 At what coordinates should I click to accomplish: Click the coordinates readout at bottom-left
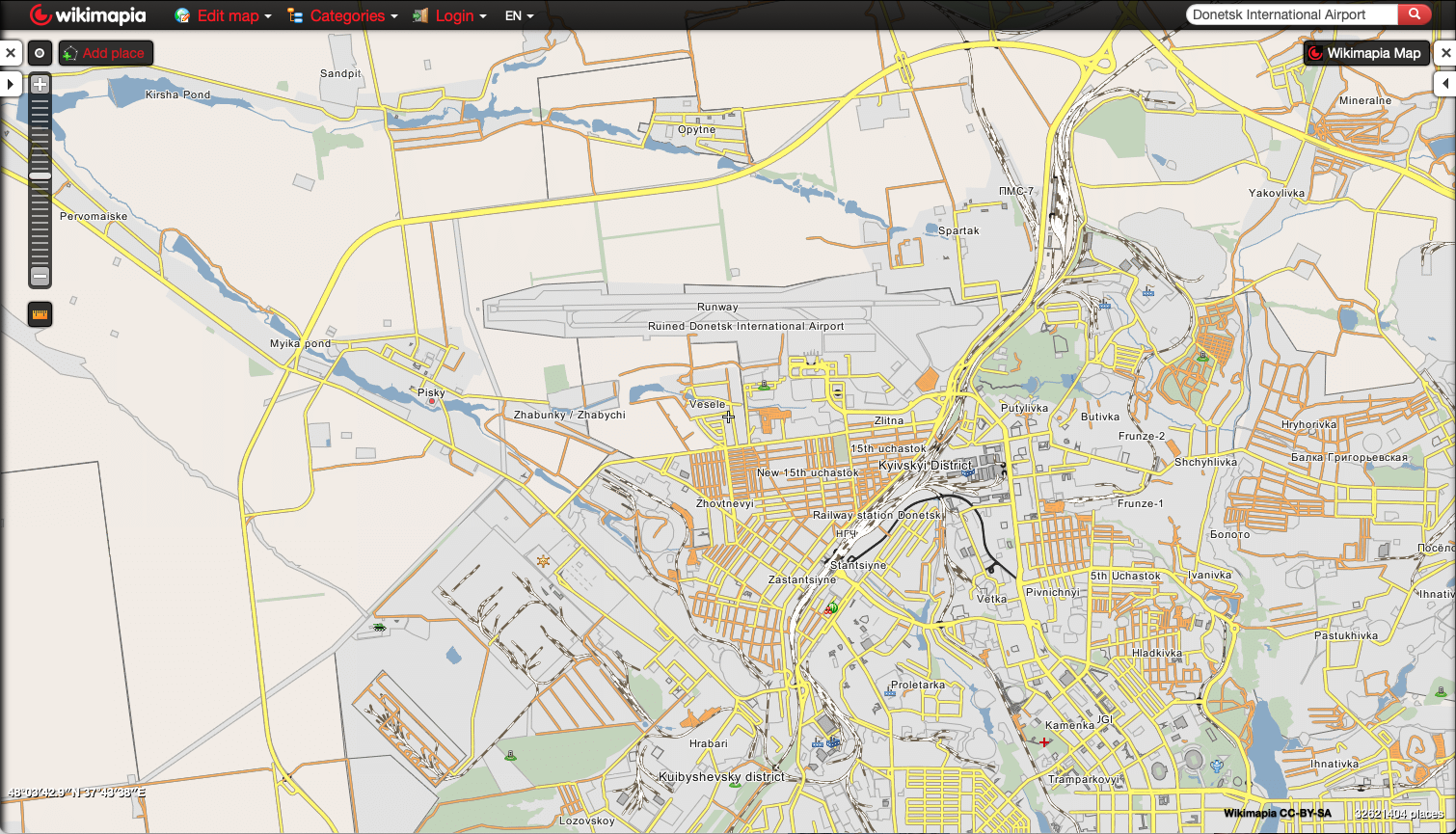click(x=76, y=793)
